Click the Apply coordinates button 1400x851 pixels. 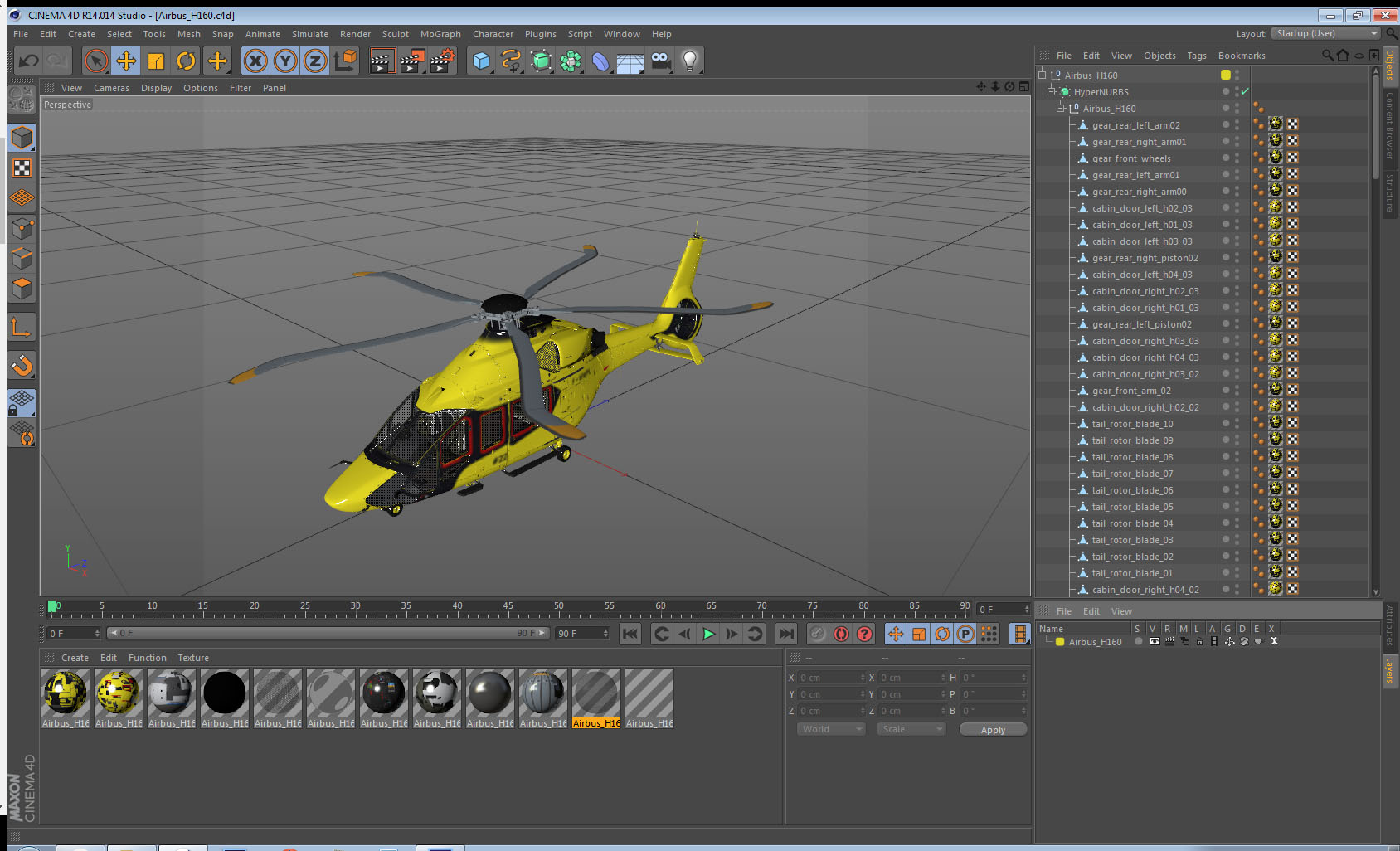993,730
